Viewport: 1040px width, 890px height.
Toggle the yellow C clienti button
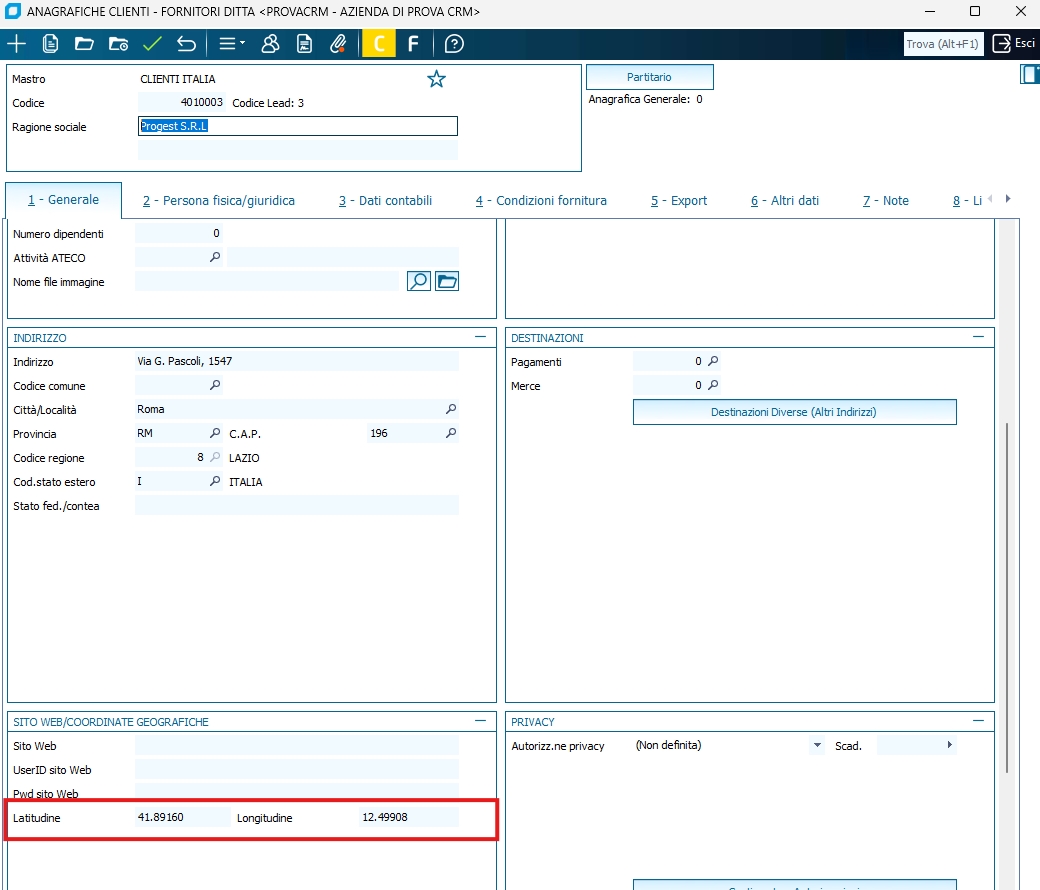(378, 44)
